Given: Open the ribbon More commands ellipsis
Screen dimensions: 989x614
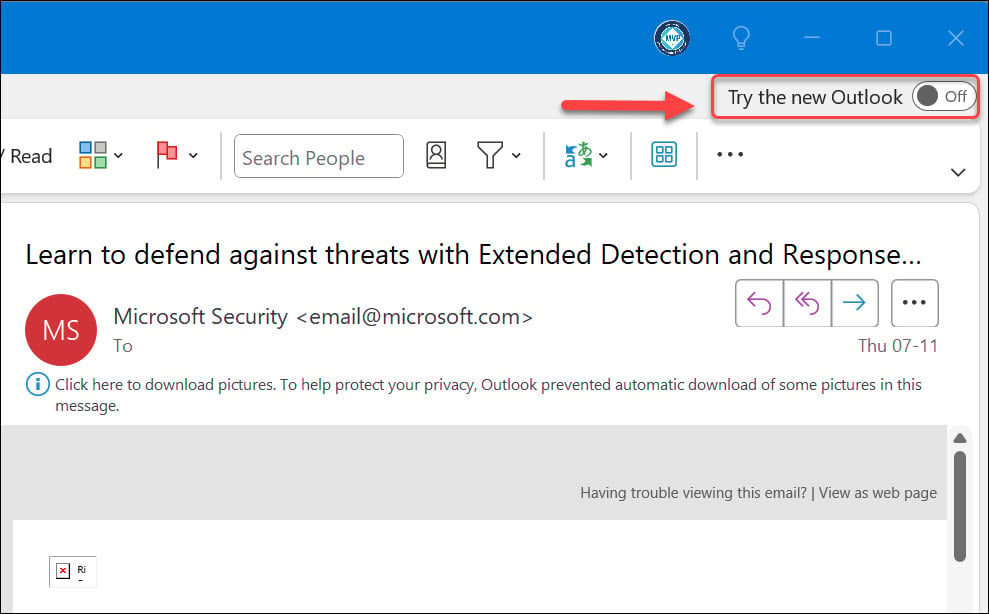Looking at the screenshot, I should tap(730, 155).
